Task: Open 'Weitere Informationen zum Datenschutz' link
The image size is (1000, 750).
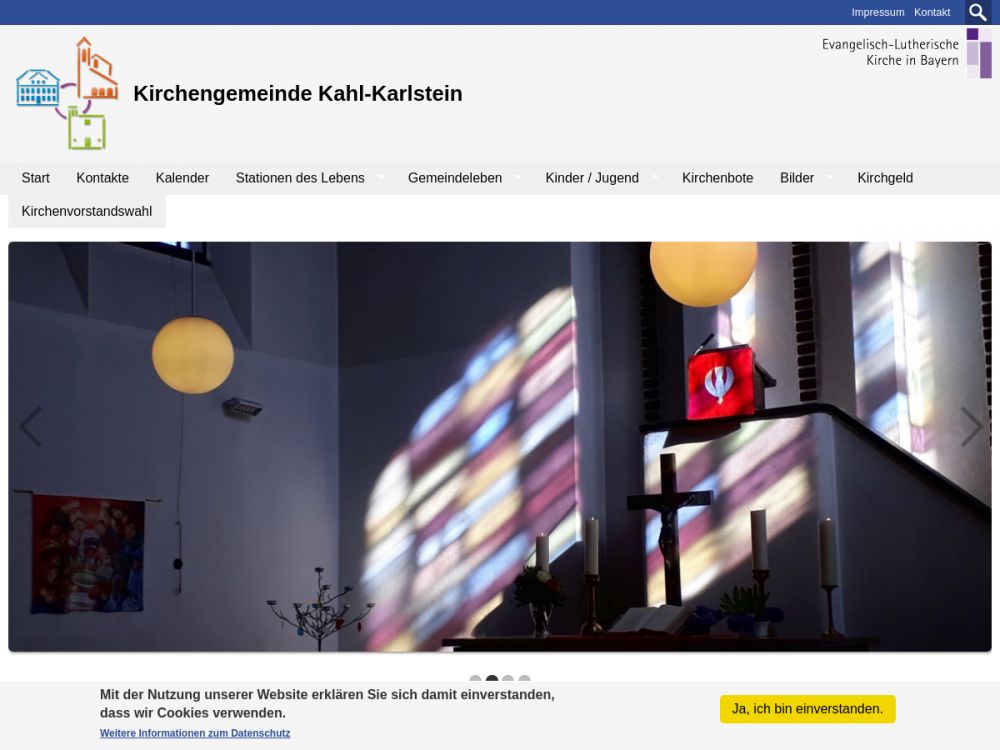Action: (195, 733)
